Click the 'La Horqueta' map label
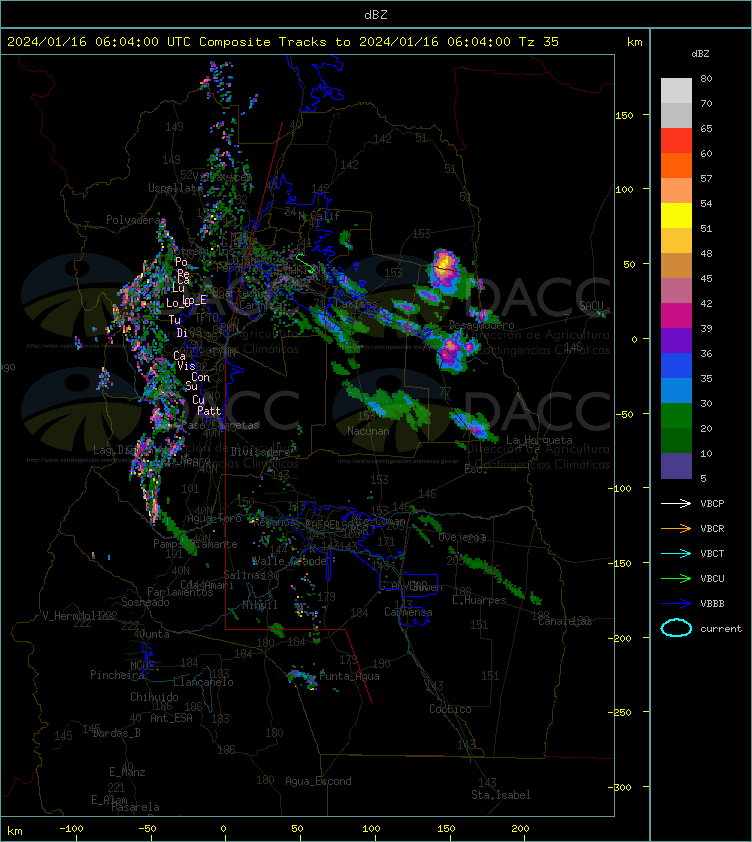752x842 pixels. click(539, 440)
